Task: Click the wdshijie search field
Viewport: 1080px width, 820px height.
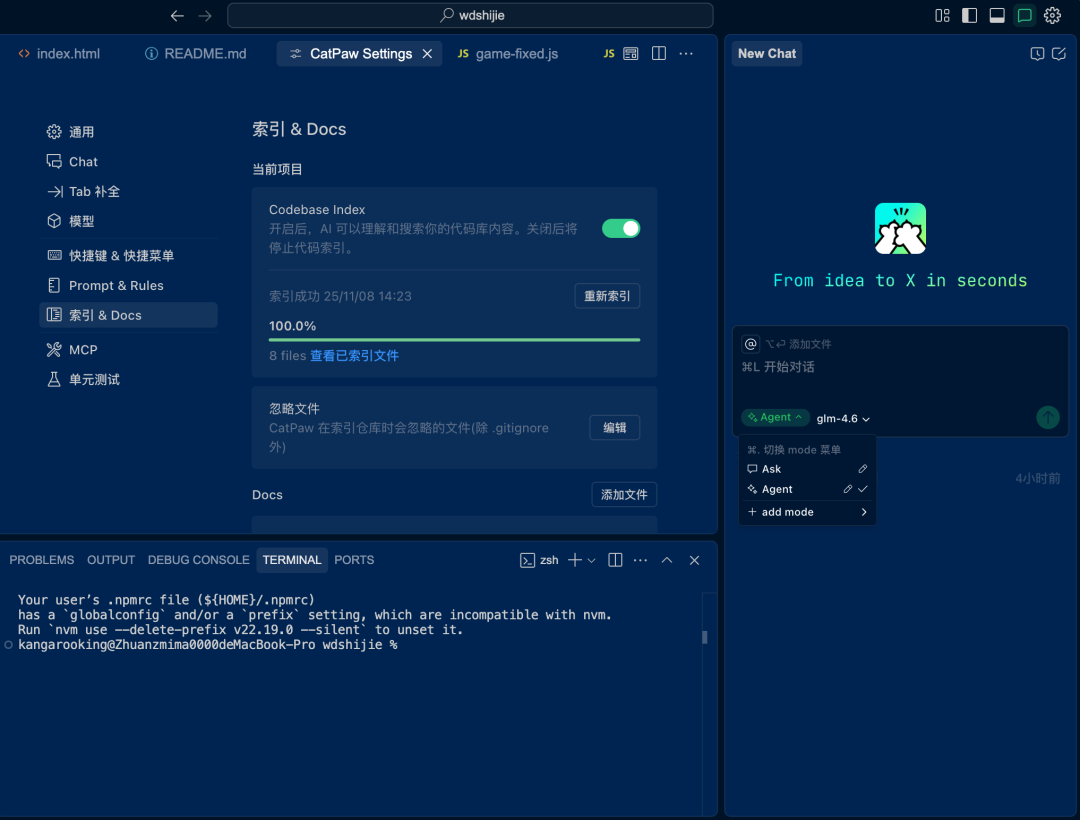Action: click(x=470, y=15)
